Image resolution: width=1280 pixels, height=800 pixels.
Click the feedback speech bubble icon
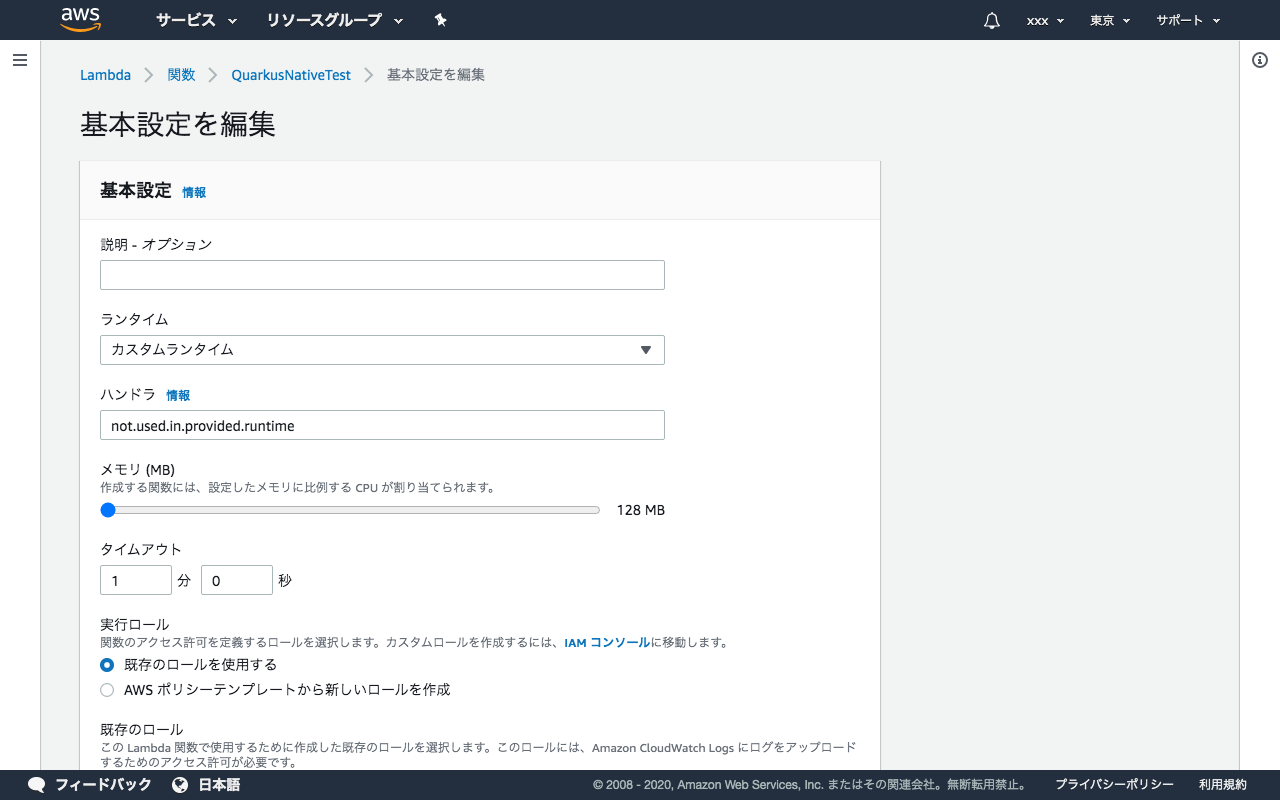click(x=36, y=785)
